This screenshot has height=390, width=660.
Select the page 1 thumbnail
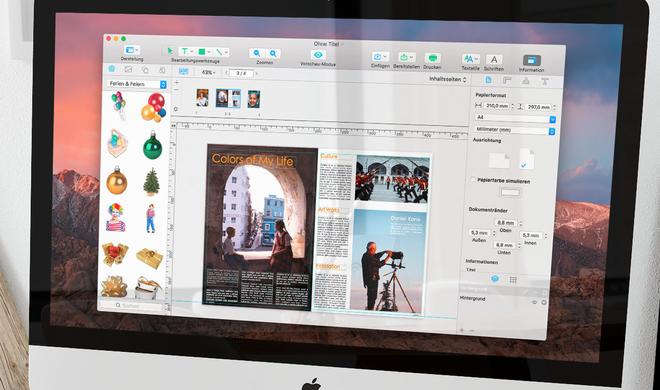(202, 98)
